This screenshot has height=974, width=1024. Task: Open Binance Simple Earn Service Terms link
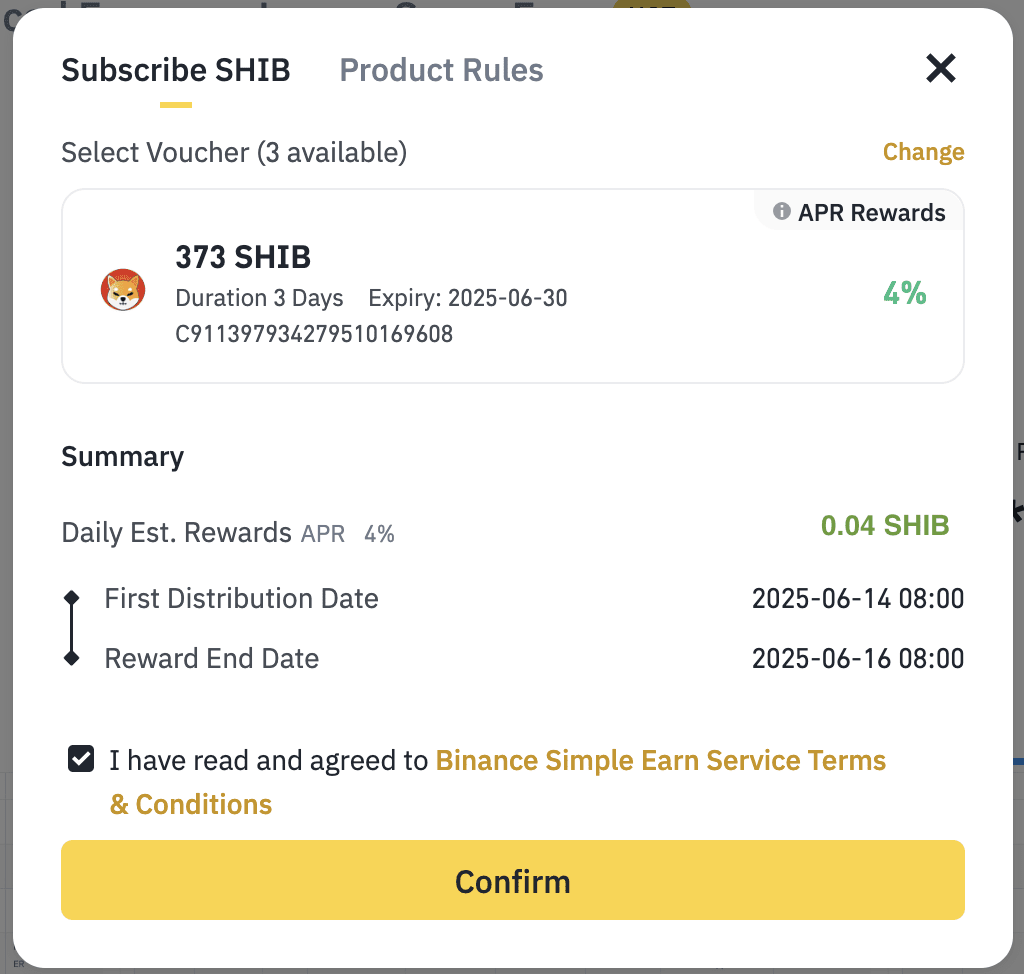click(x=660, y=761)
